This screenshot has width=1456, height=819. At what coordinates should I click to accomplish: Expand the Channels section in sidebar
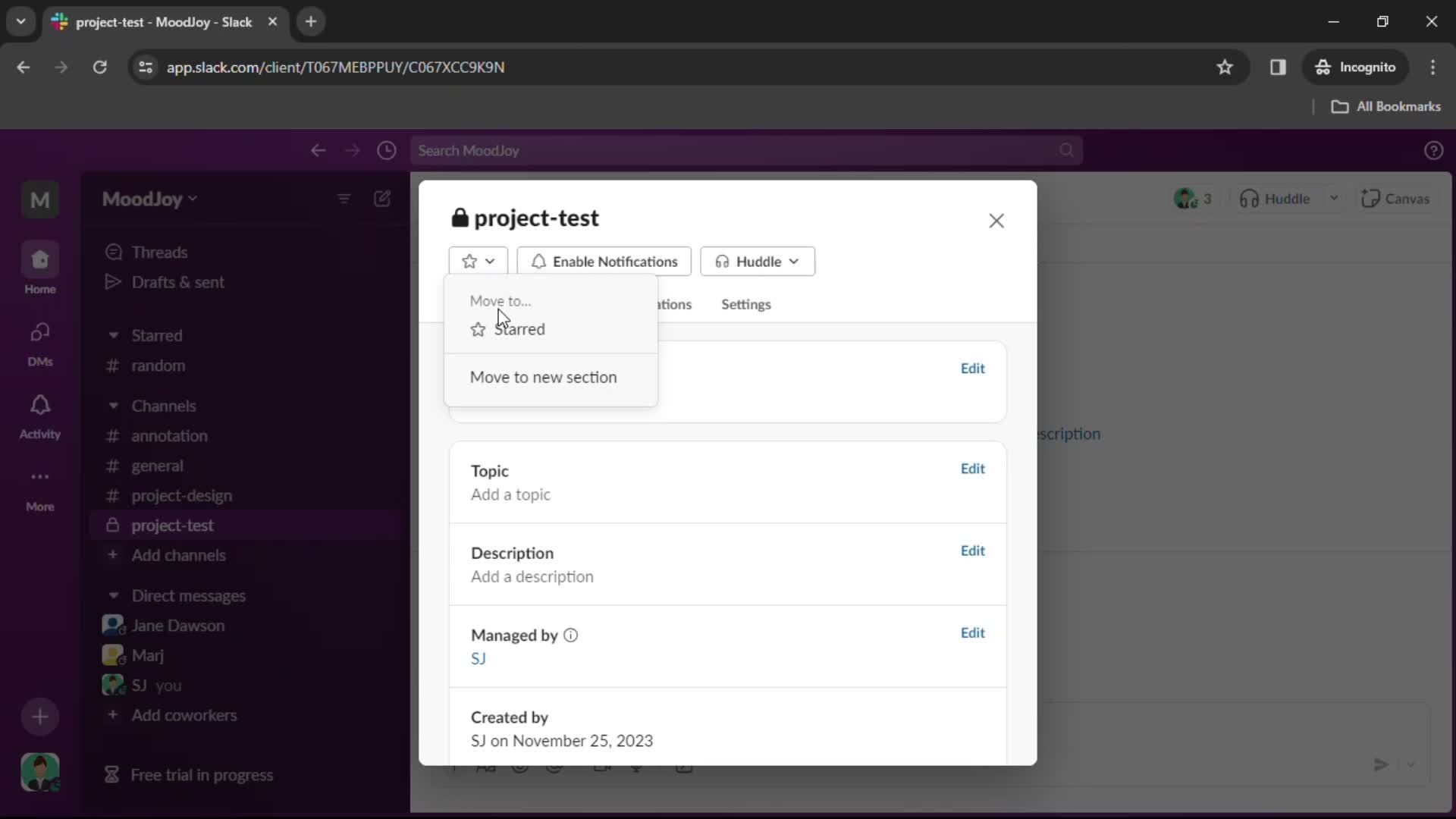(112, 405)
